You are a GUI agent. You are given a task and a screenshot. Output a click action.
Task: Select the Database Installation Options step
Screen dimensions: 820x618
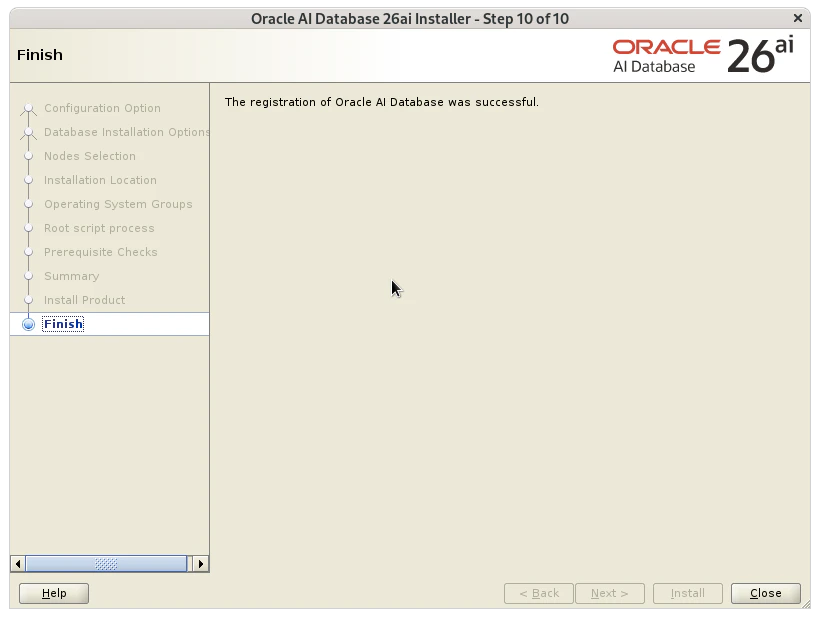127,132
